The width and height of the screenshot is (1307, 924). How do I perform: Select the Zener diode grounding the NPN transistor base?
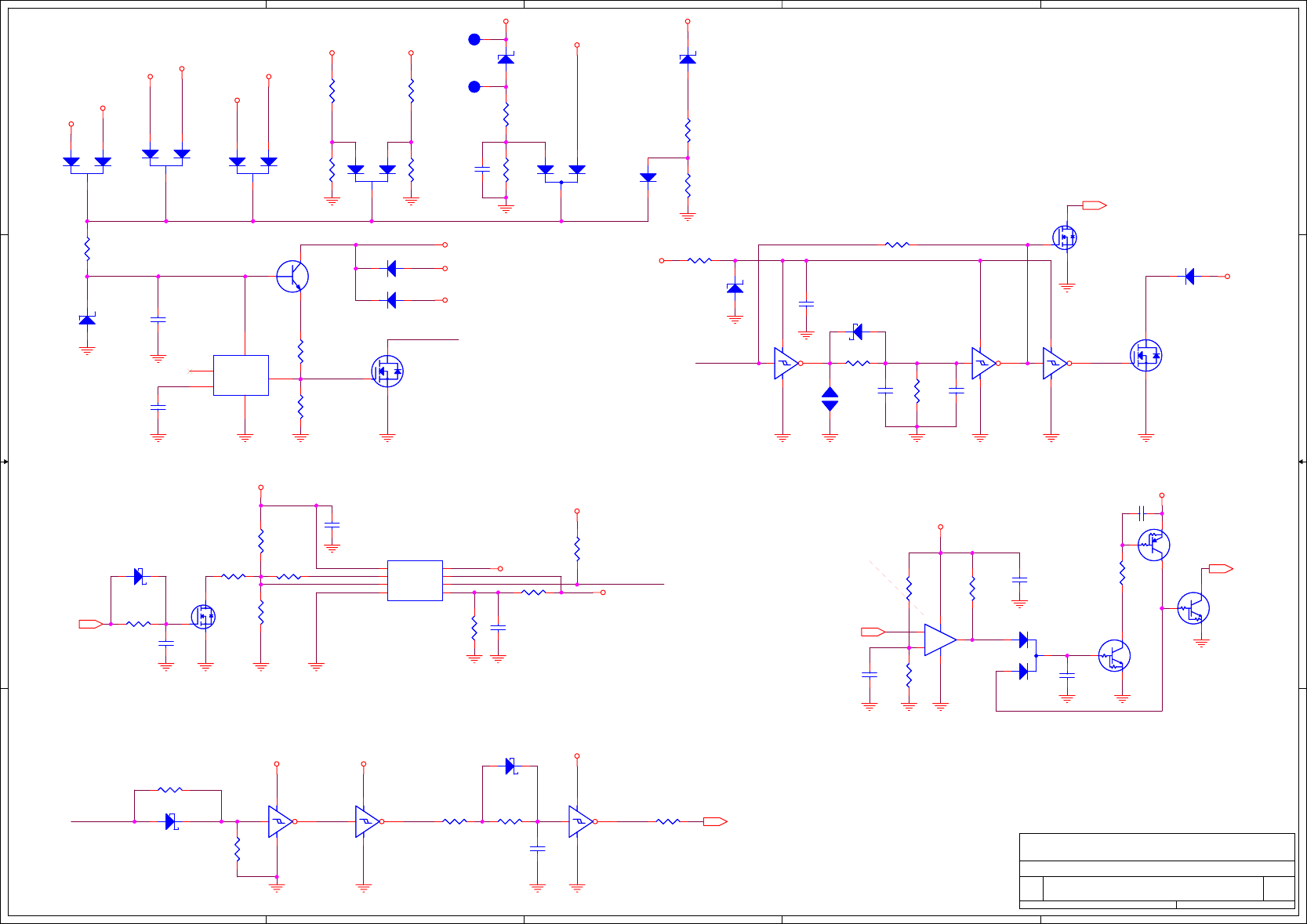(87, 320)
